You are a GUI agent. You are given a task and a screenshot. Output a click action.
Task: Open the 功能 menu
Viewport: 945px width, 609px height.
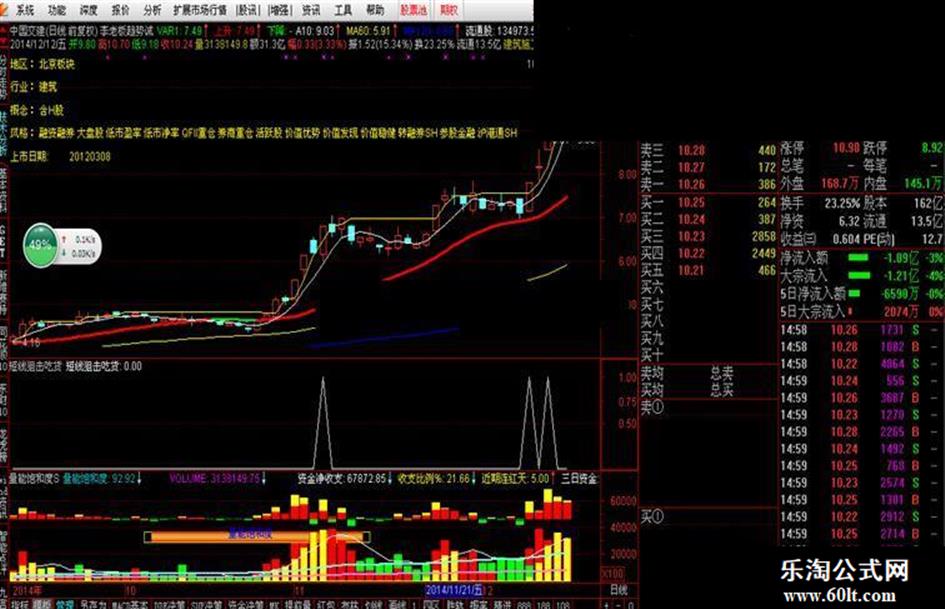[57, 10]
